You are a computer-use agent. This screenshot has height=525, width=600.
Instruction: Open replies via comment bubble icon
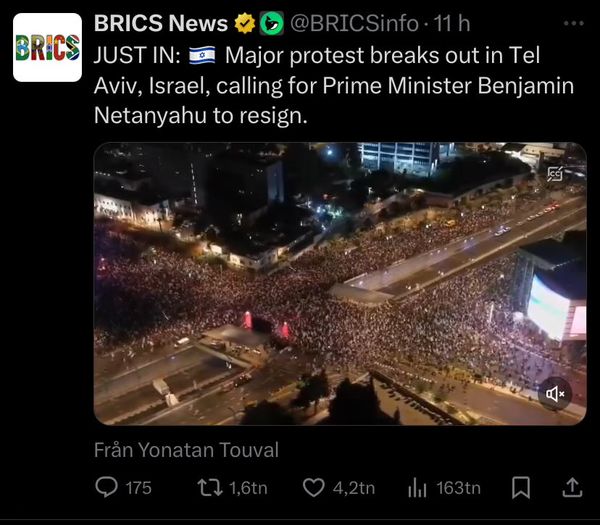coord(106,488)
